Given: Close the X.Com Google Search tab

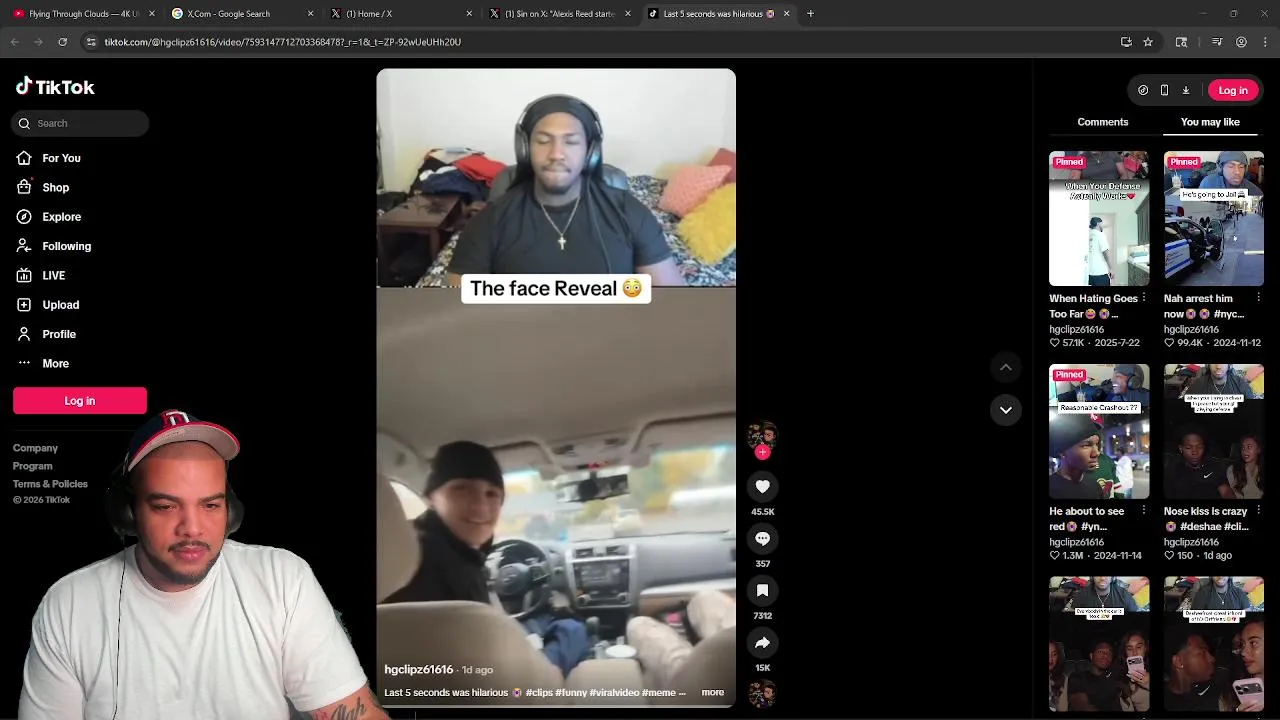Looking at the screenshot, I should pos(310,14).
